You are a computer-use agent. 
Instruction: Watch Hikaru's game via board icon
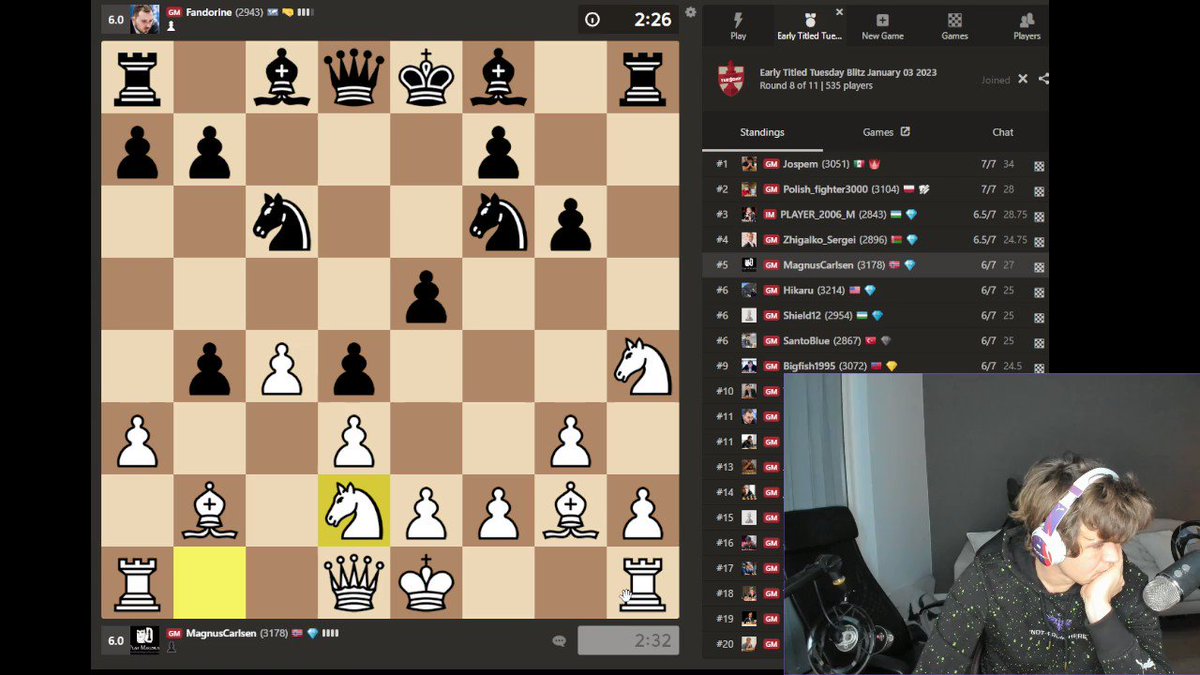(x=1039, y=291)
